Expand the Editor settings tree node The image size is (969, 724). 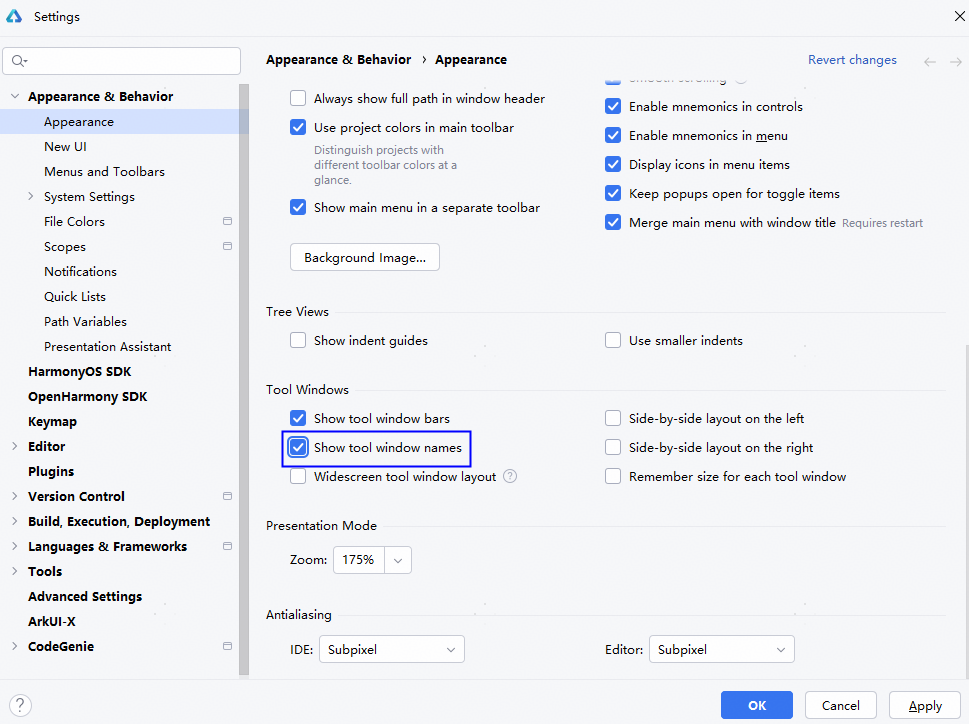click(14, 447)
